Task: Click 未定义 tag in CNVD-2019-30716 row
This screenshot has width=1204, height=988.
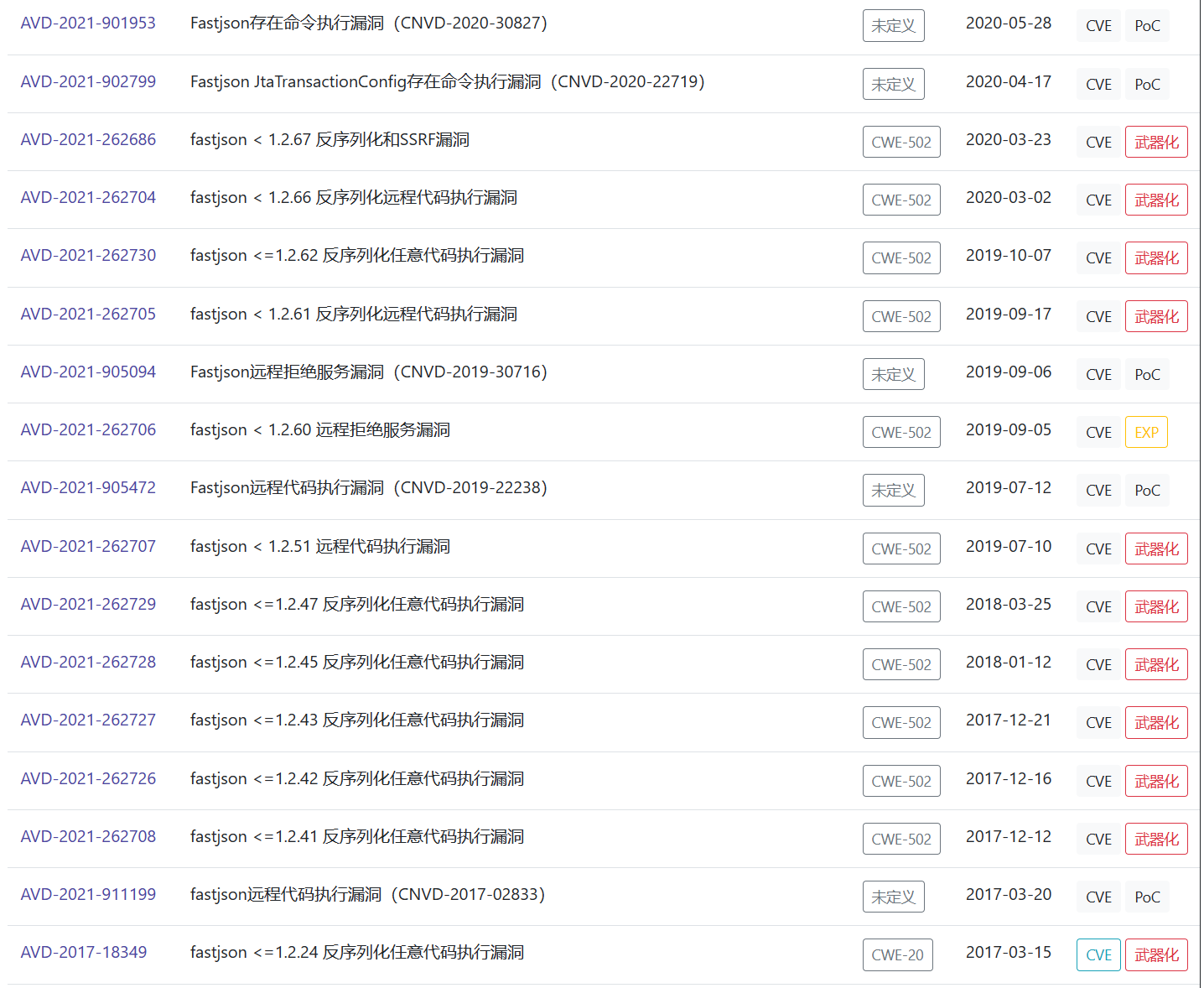Action: point(894,374)
